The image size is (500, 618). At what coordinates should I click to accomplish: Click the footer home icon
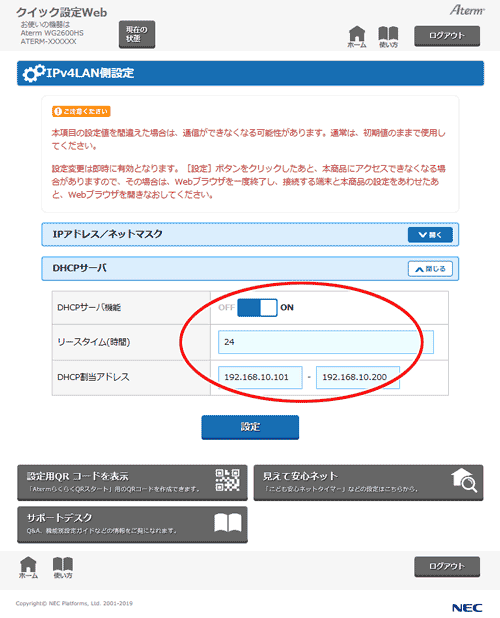coord(28,567)
